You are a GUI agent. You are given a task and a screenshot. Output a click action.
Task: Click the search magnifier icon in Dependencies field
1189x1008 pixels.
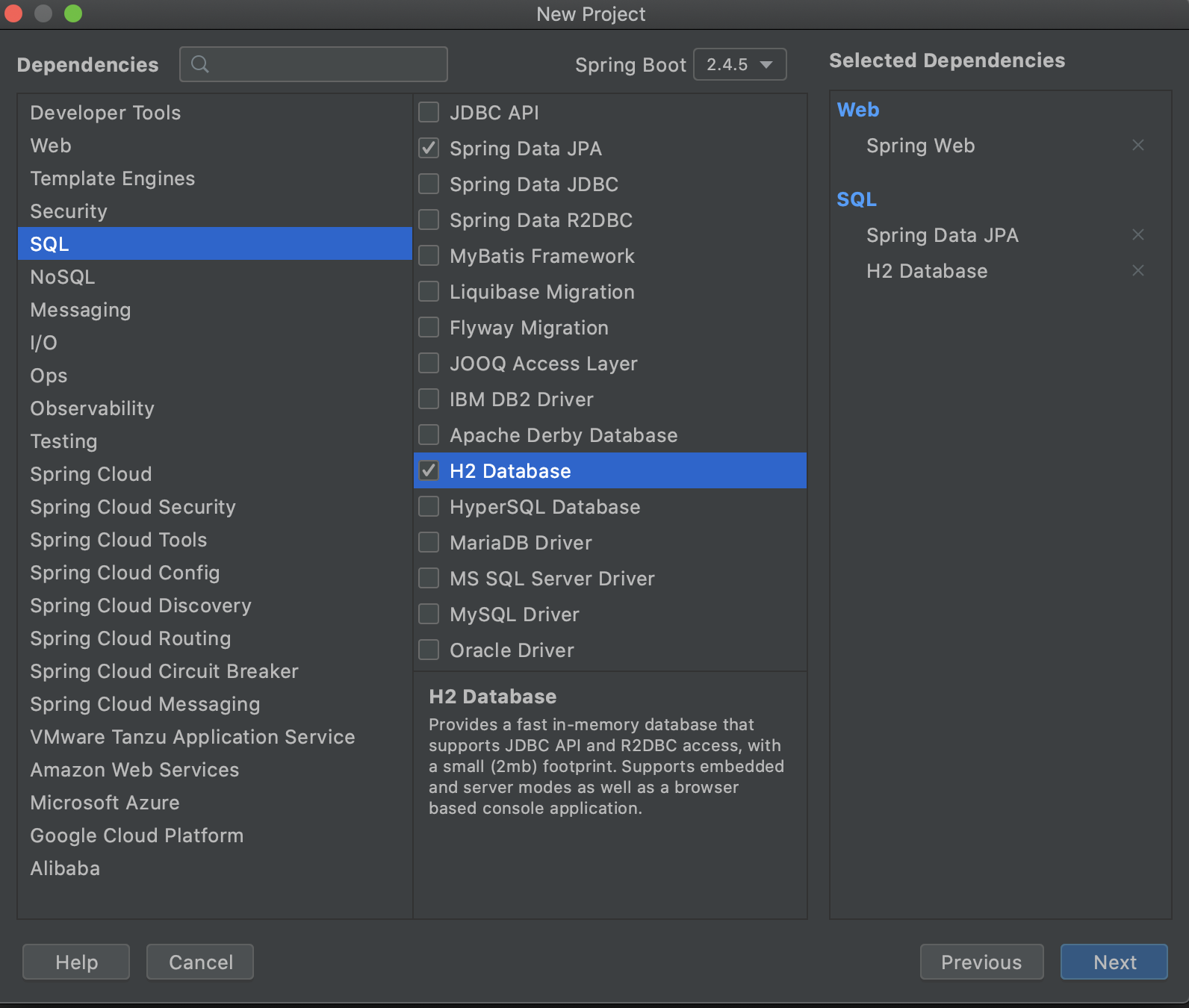tap(200, 64)
